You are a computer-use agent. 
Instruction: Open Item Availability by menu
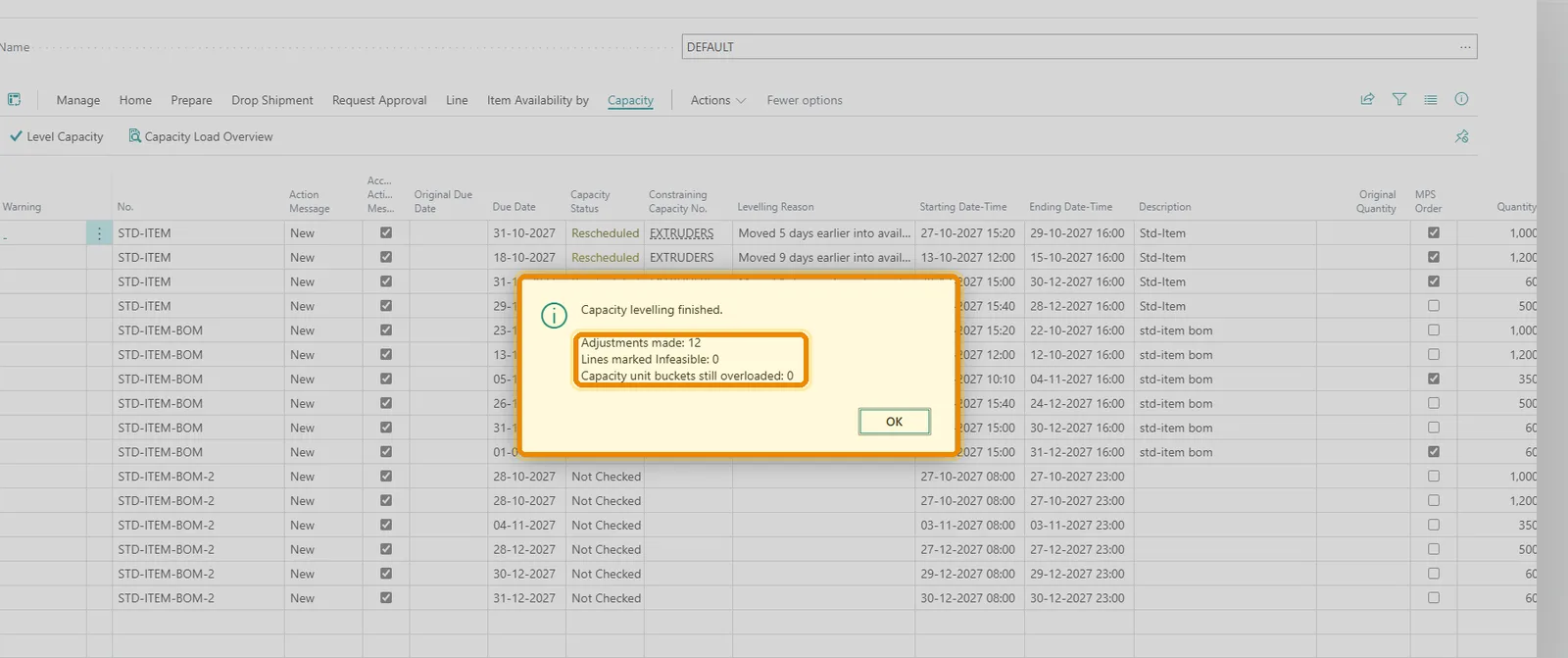click(538, 100)
